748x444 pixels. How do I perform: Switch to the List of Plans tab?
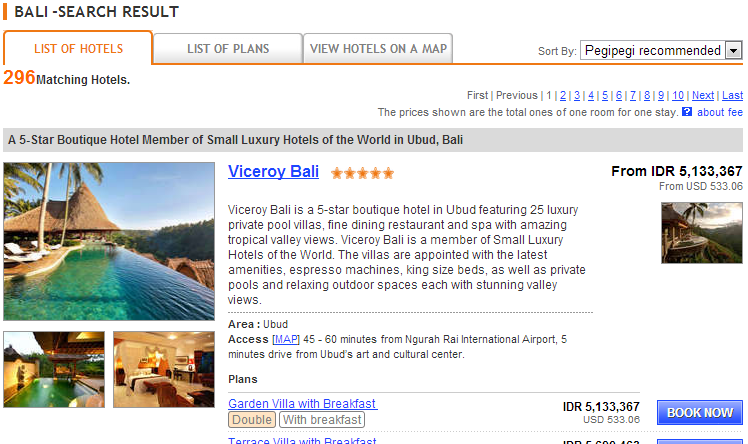[228, 49]
